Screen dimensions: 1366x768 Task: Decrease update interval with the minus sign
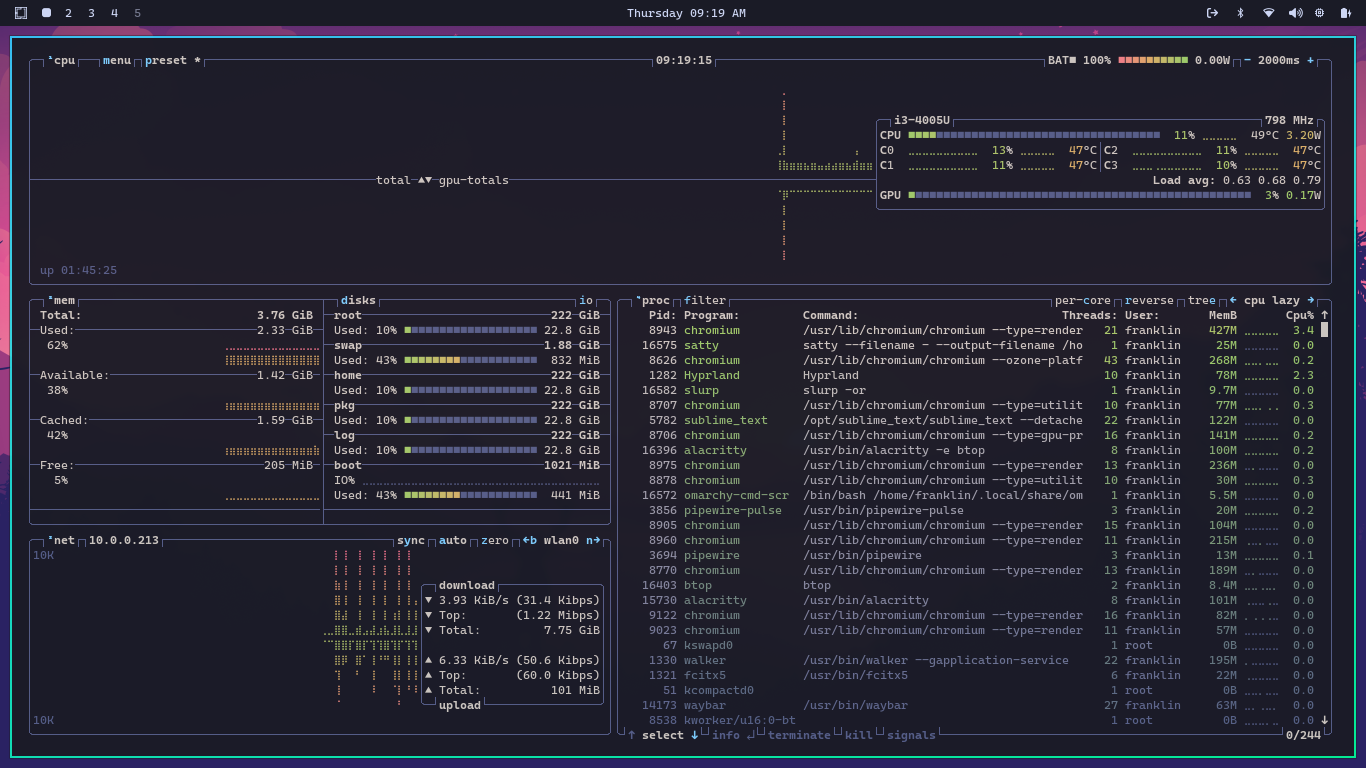pyautogui.click(x=1247, y=60)
